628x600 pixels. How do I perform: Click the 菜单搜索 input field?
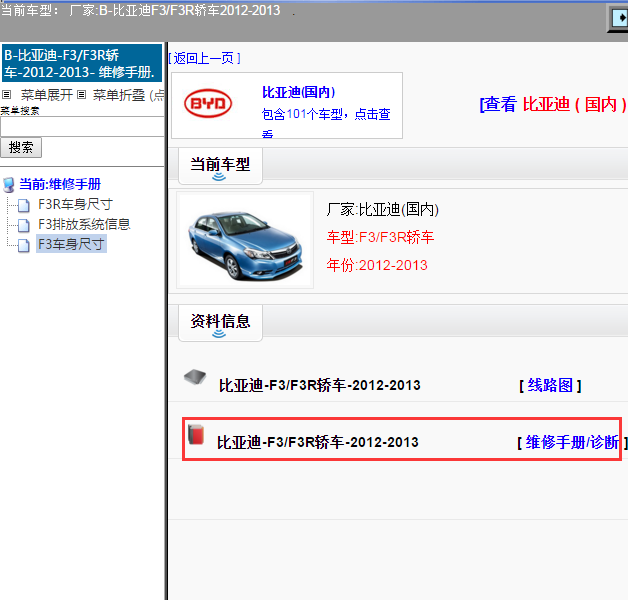point(82,127)
